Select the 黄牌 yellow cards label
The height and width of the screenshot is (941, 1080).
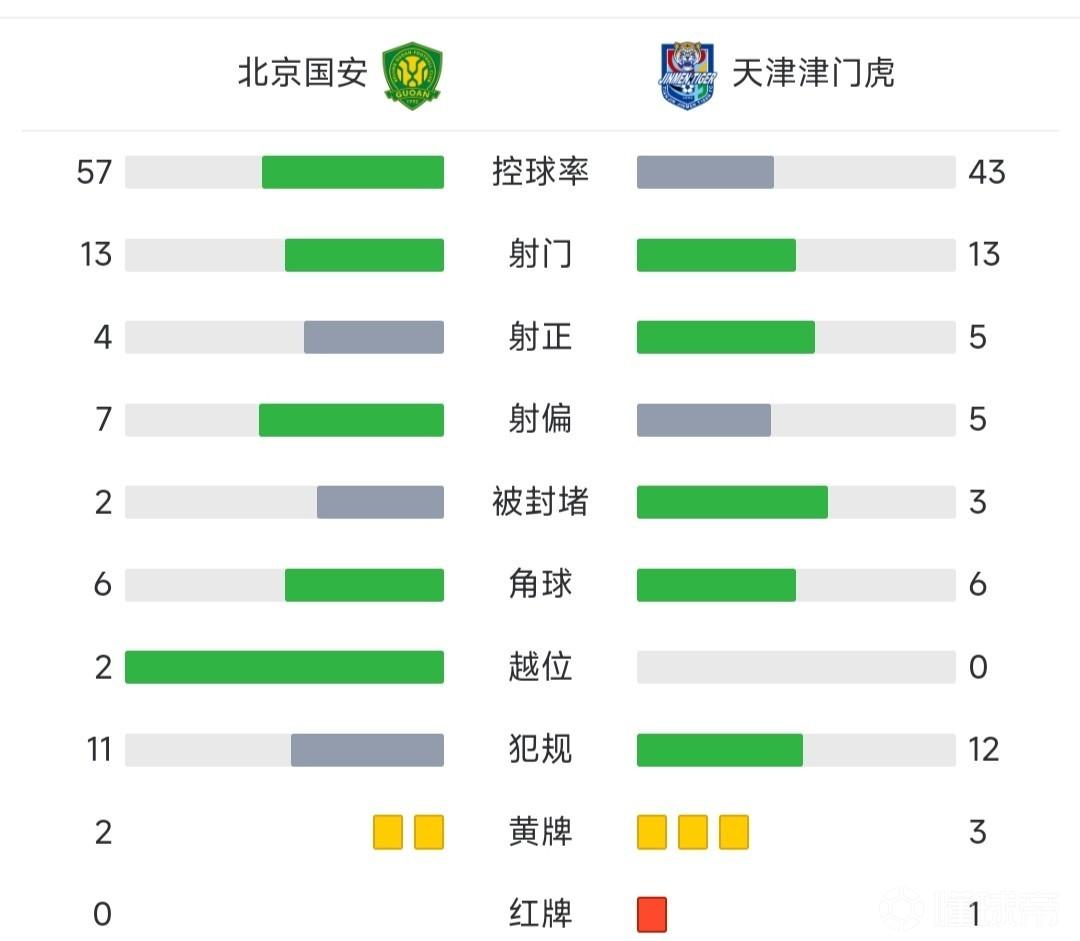(540, 831)
